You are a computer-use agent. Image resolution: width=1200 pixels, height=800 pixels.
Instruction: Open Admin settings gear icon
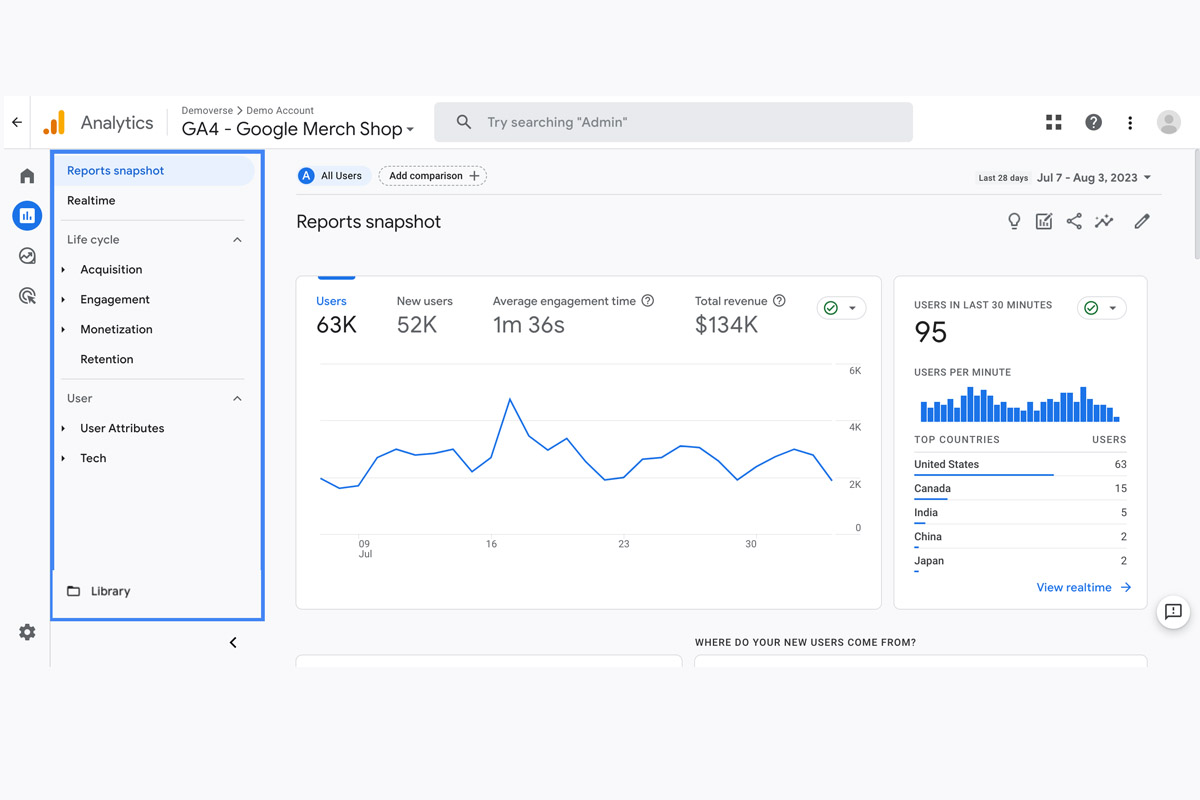[27, 632]
